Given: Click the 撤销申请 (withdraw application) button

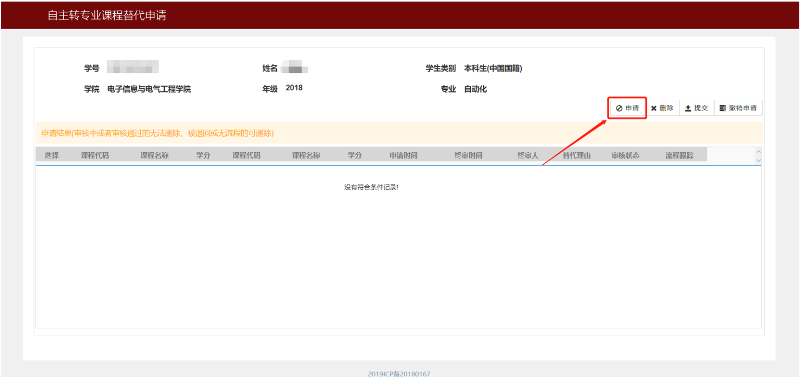Looking at the screenshot, I should [x=738, y=108].
